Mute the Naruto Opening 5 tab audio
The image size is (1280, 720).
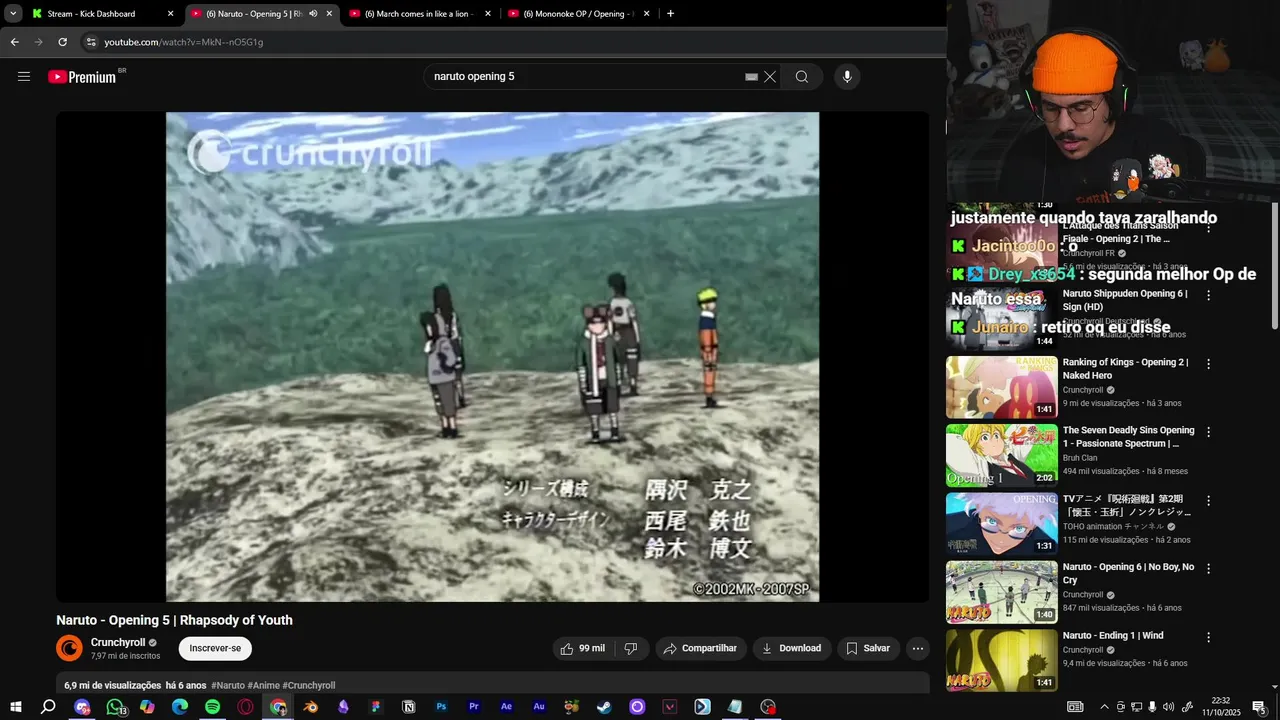(313, 14)
